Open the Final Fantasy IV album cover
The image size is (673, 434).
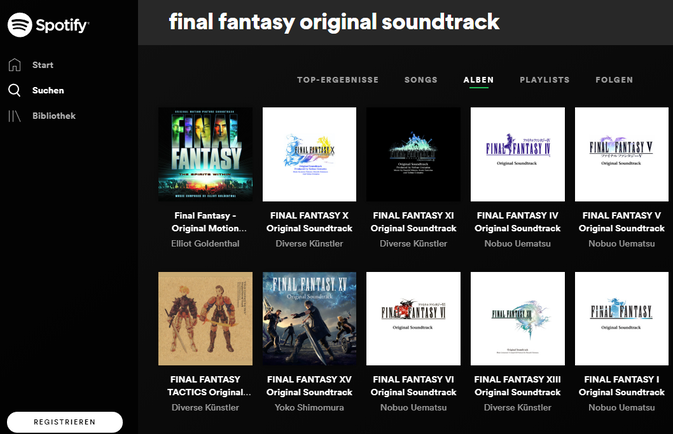pos(518,154)
